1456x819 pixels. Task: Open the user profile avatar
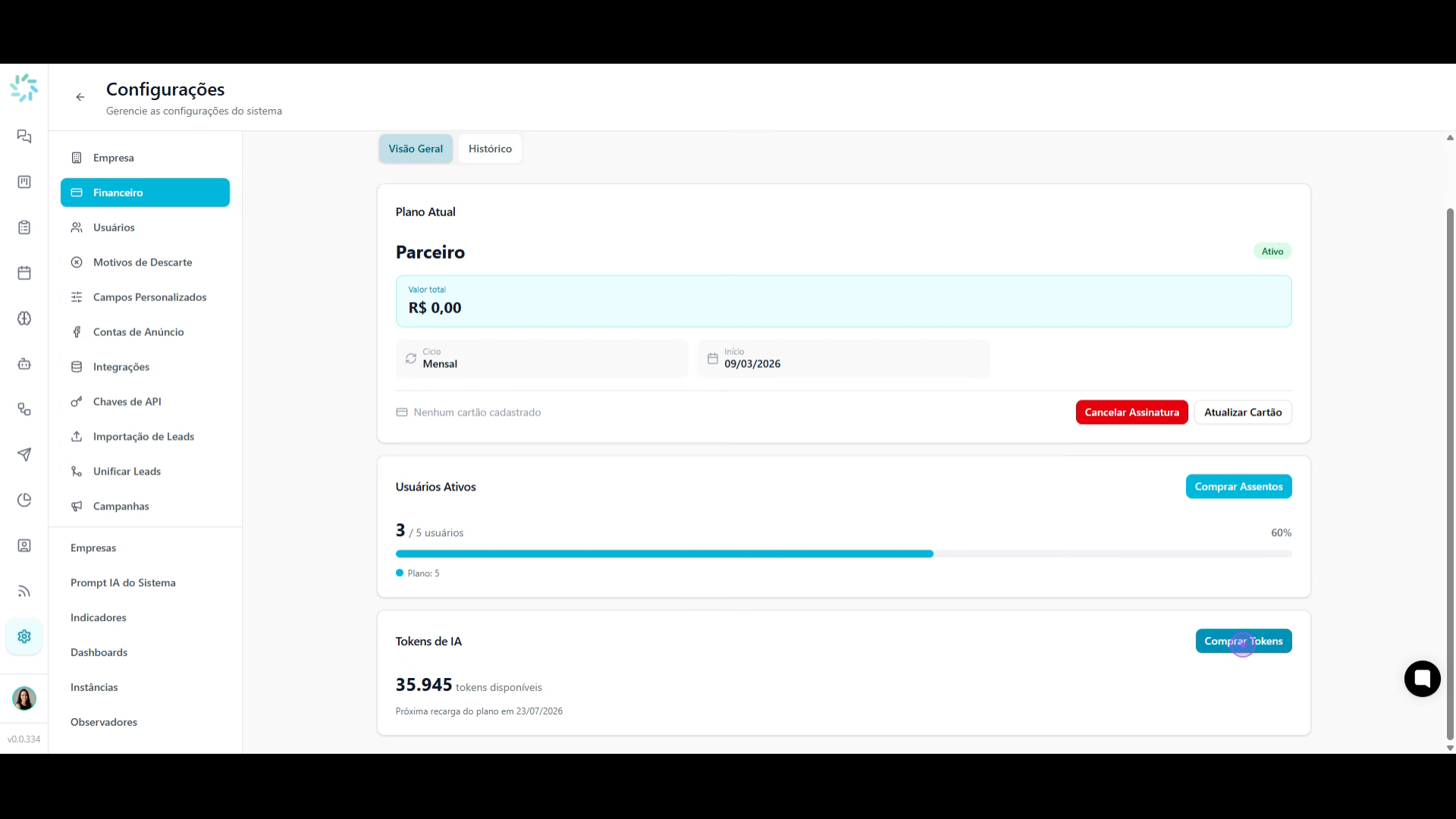coord(24,698)
